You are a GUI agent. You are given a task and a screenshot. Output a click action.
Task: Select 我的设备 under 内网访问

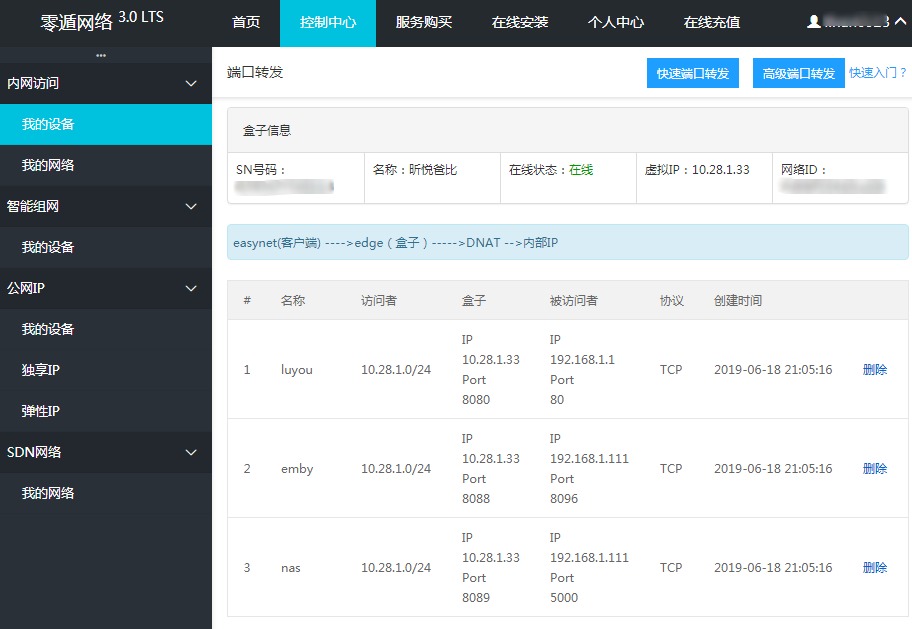106,124
